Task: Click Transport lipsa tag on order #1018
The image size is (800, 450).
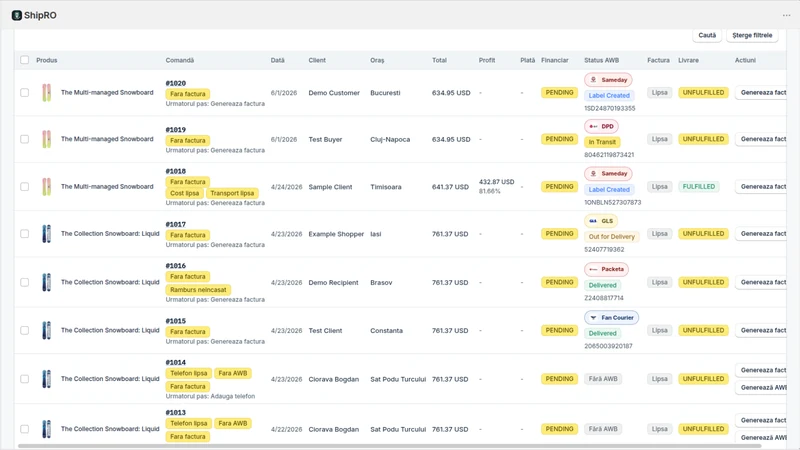Action: [232, 193]
